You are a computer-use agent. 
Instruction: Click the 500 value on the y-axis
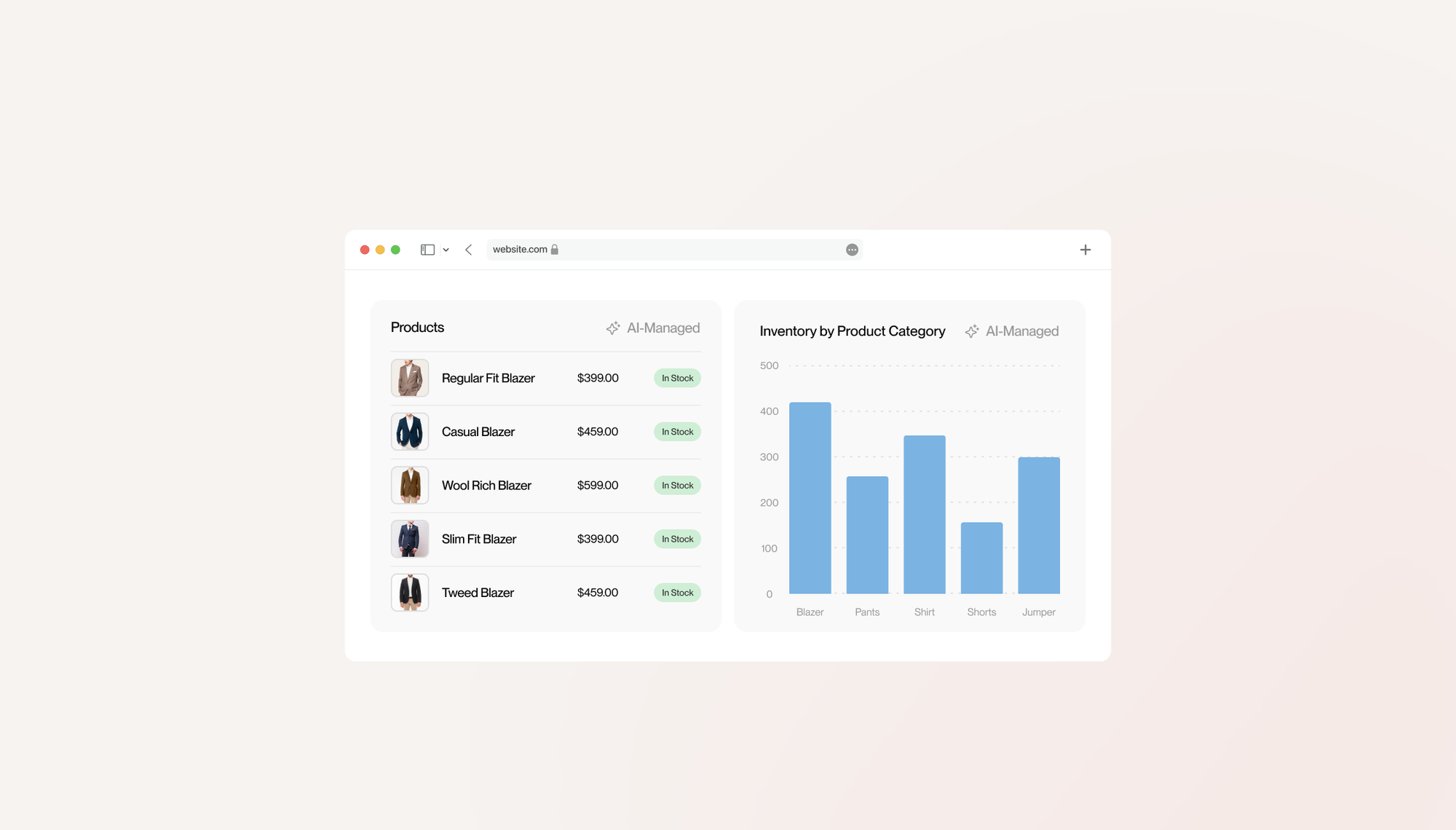(769, 365)
